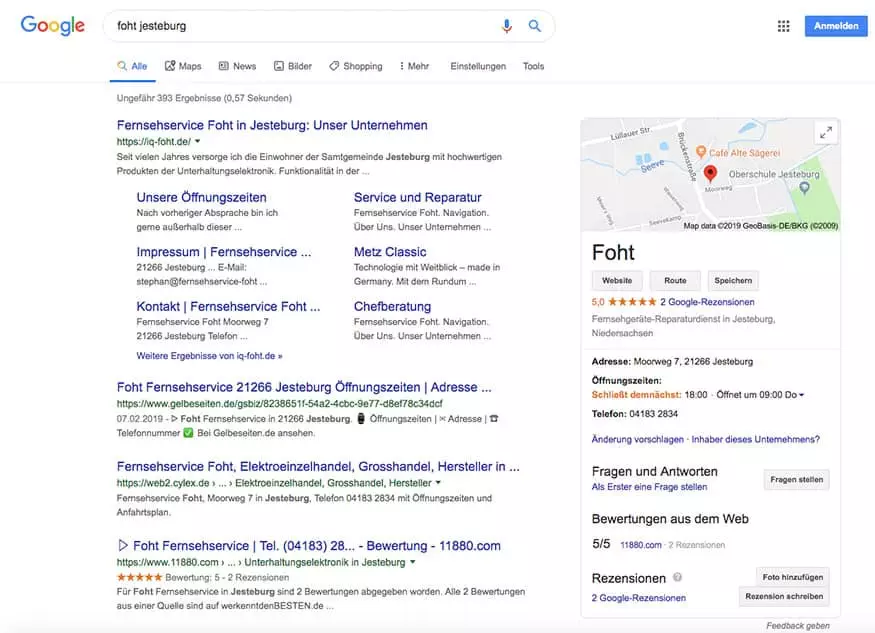Image resolution: width=875 pixels, height=633 pixels.
Task: Click Als Erster eine Frage stellen
Action: (649, 487)
